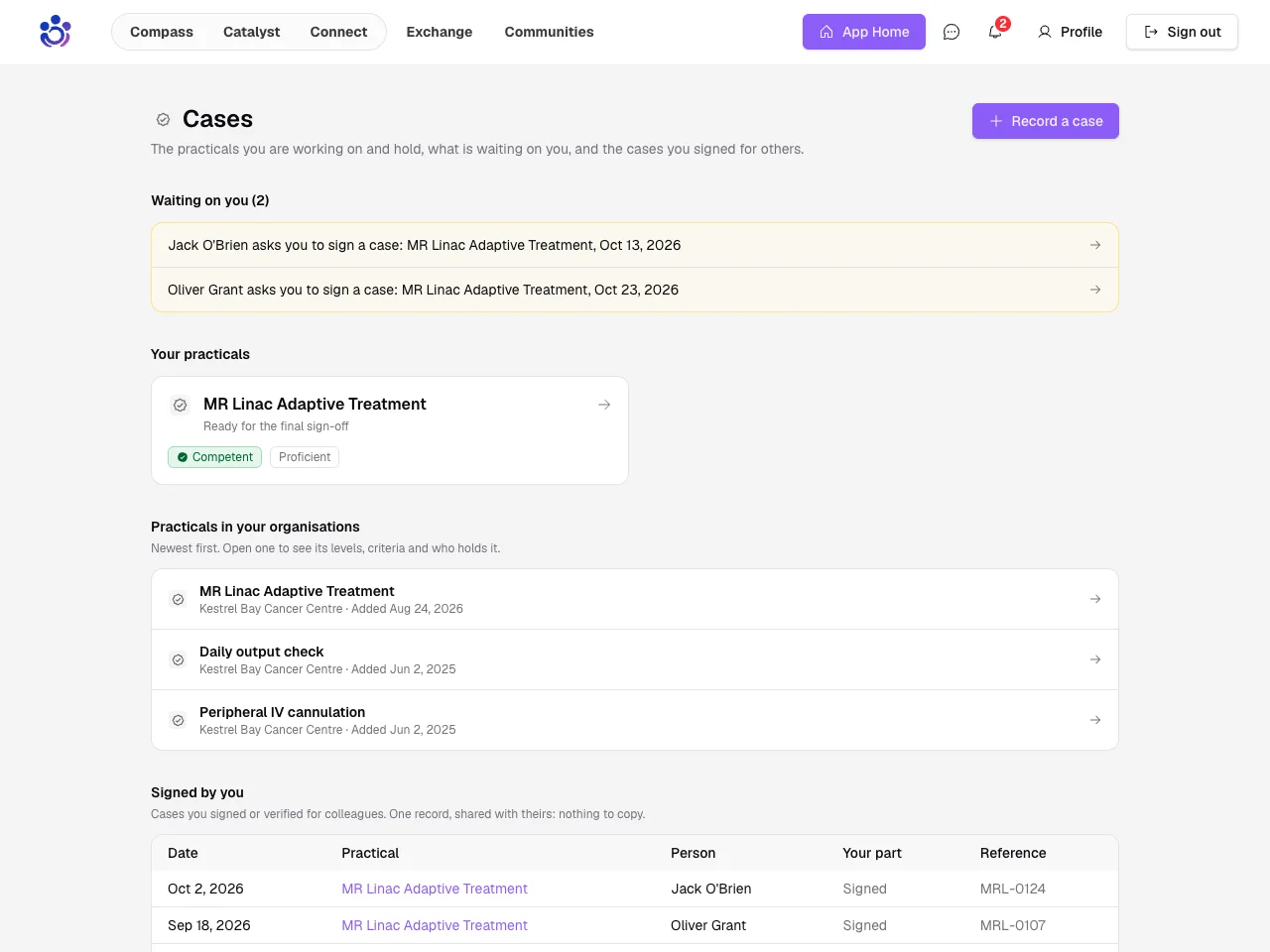Click the Practical column header
Viewport: 1270px width, 952px height.
pos(370,853)
